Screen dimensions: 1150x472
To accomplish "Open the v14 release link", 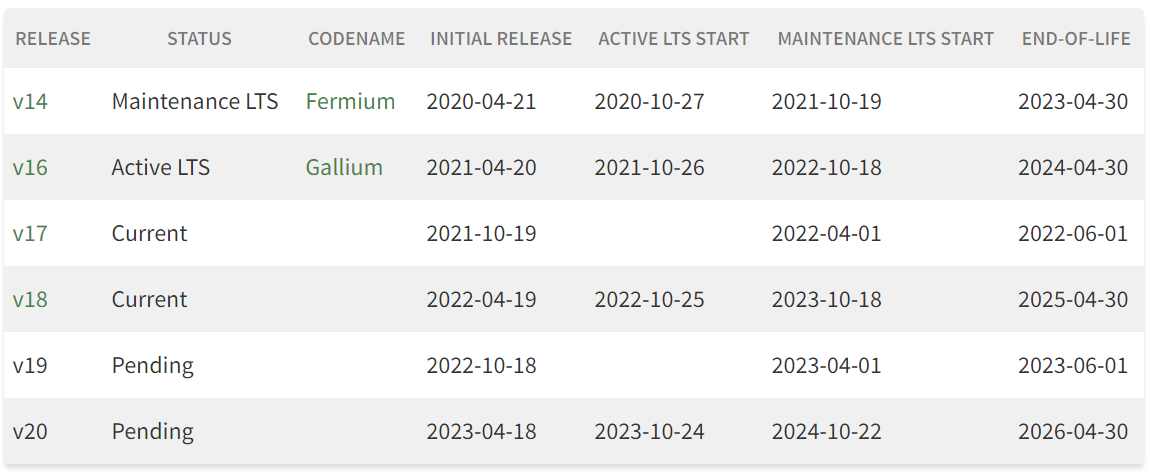I will (30, 101).
